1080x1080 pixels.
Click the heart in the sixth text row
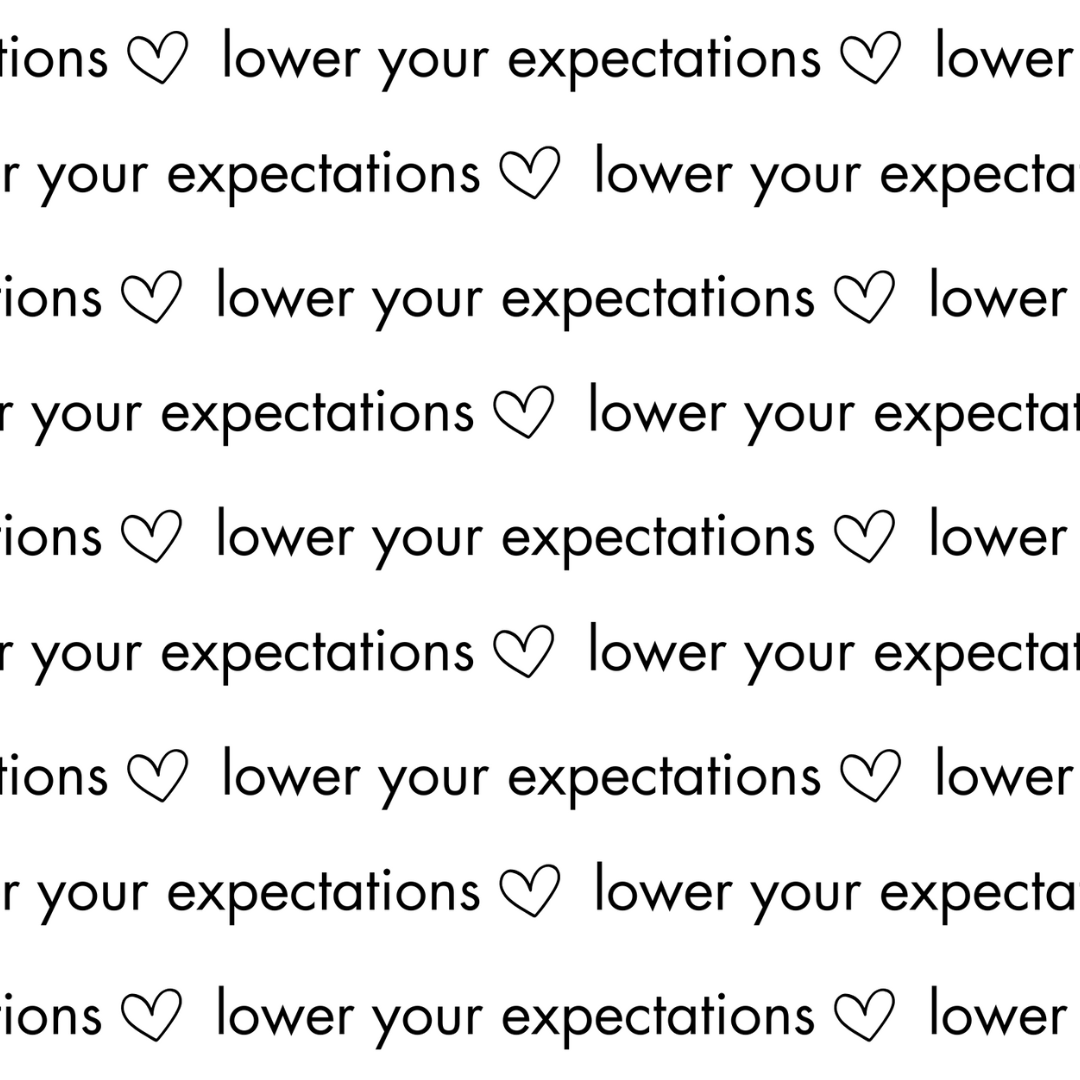[524, 653]
